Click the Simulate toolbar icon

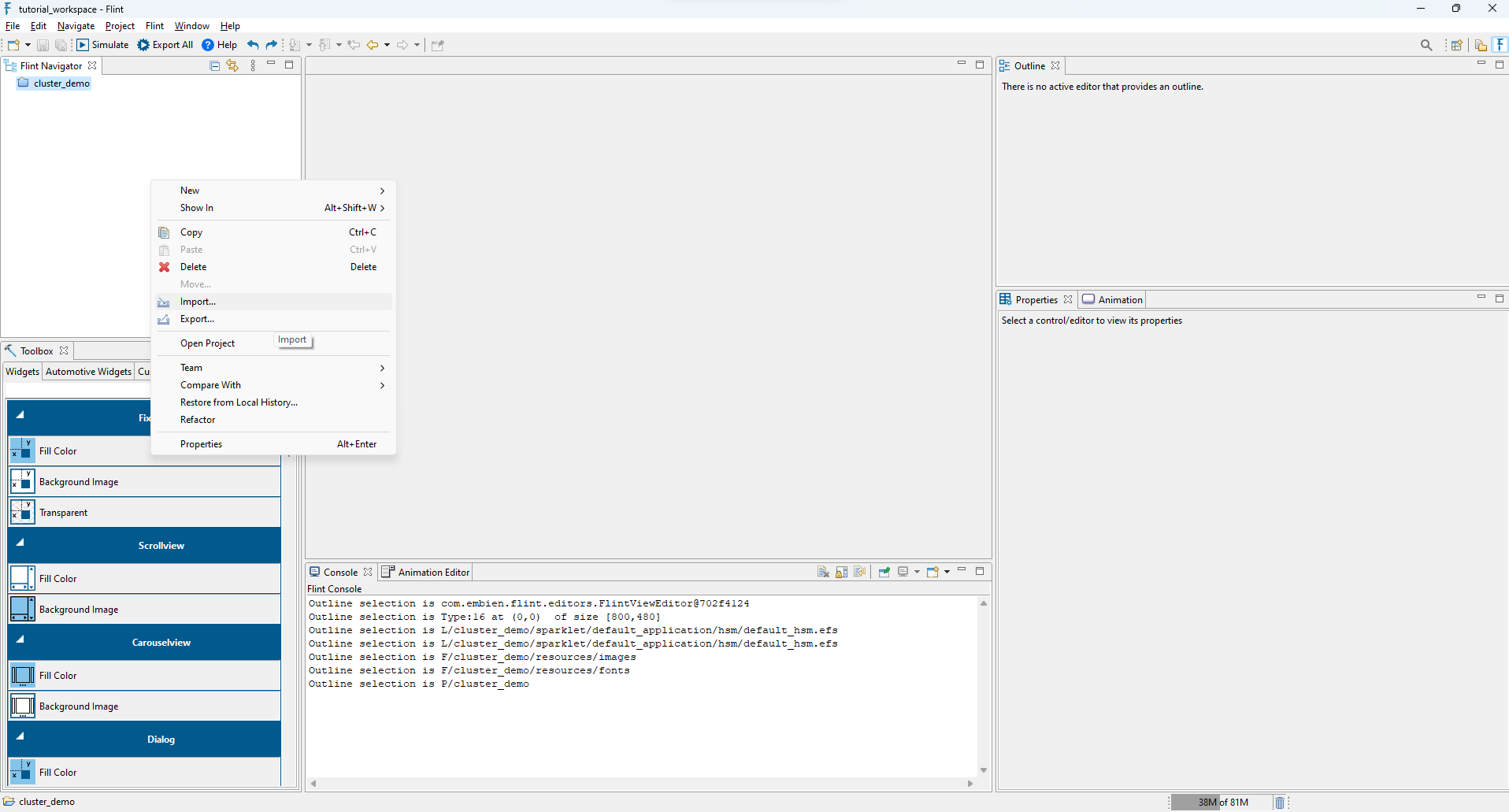(x=83, y=45)
